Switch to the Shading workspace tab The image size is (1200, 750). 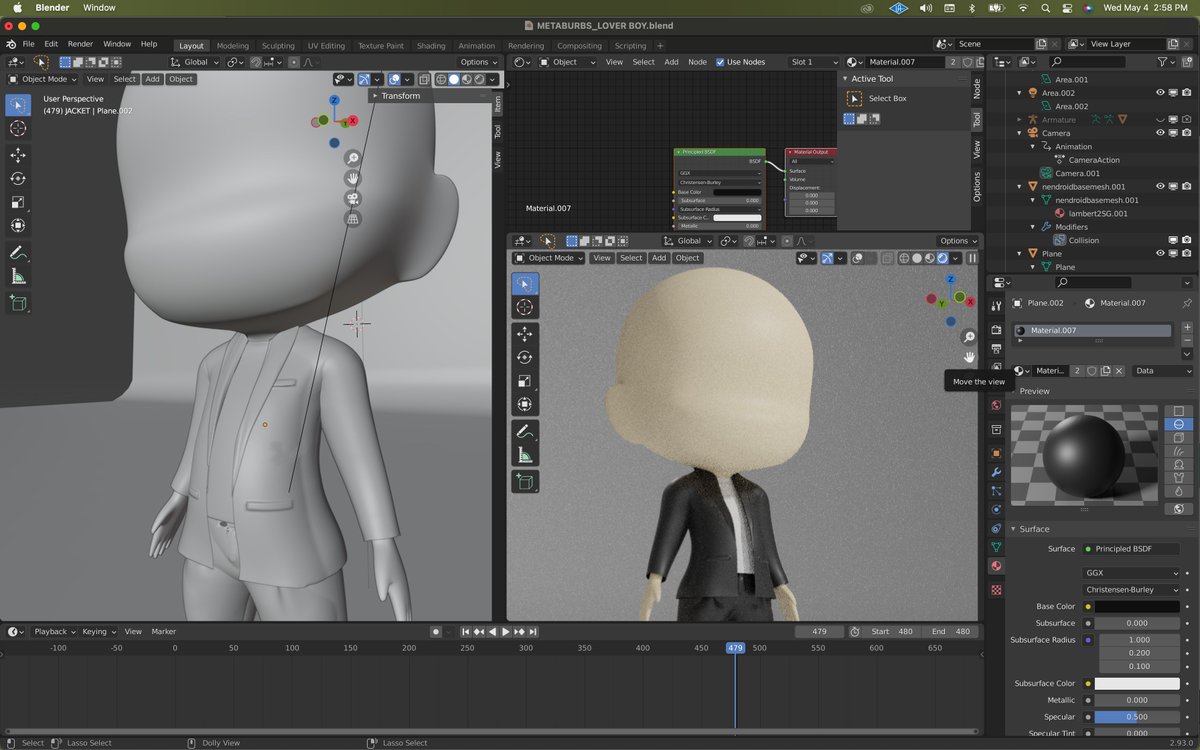pyautogui.click(x=431, y=46)
